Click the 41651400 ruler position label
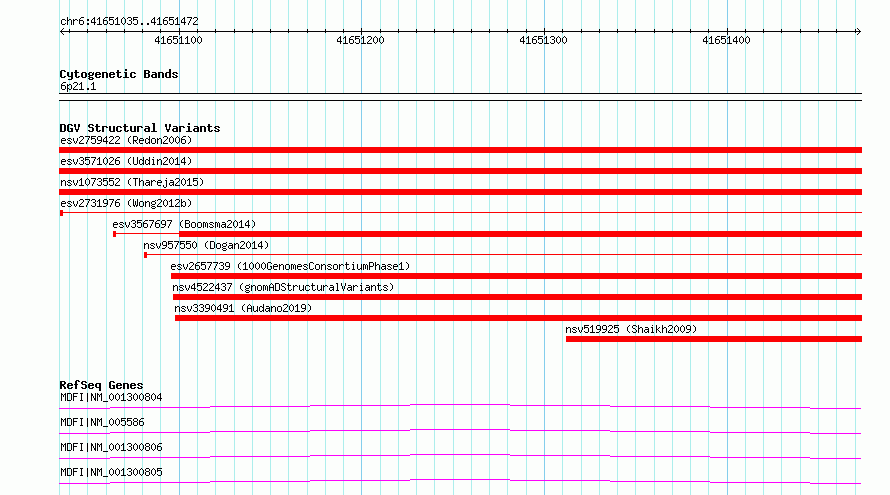The width and height of the screenshot is (890, 495). click(x=726, y=40)
